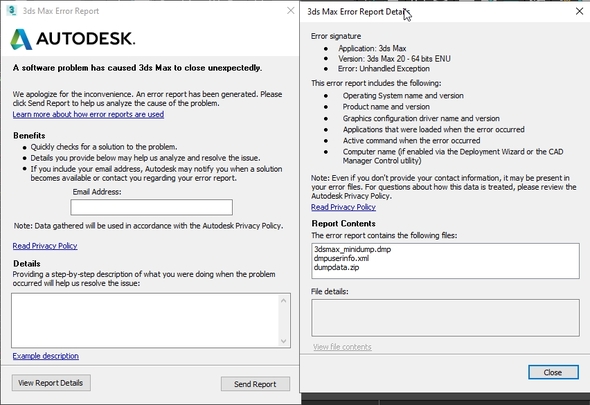
Task: Open Read Privacy Policy link in Error Report window
Action: (45, 246)
